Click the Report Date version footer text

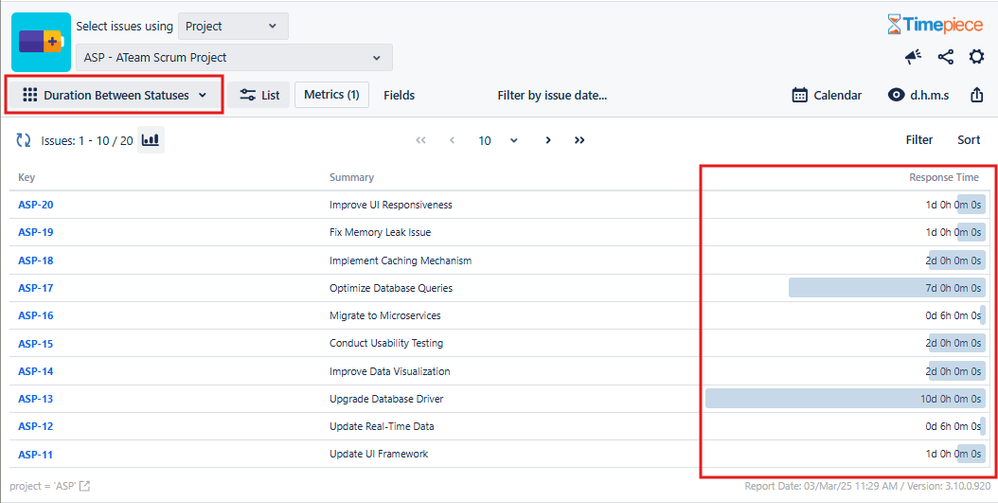pos(868,486)
